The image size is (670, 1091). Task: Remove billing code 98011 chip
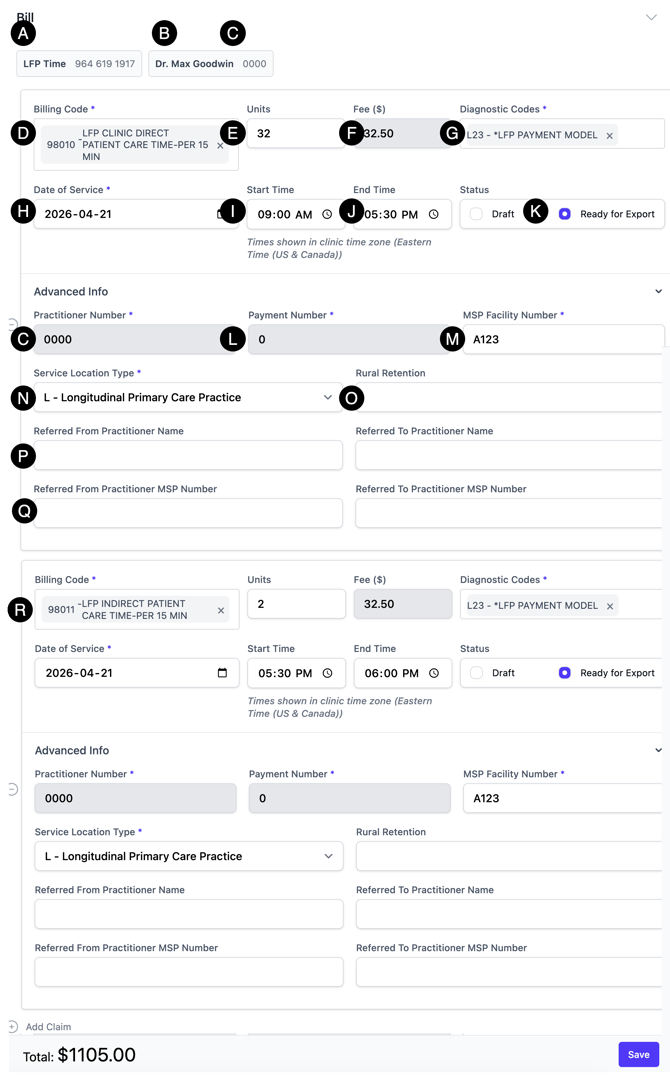221,611
